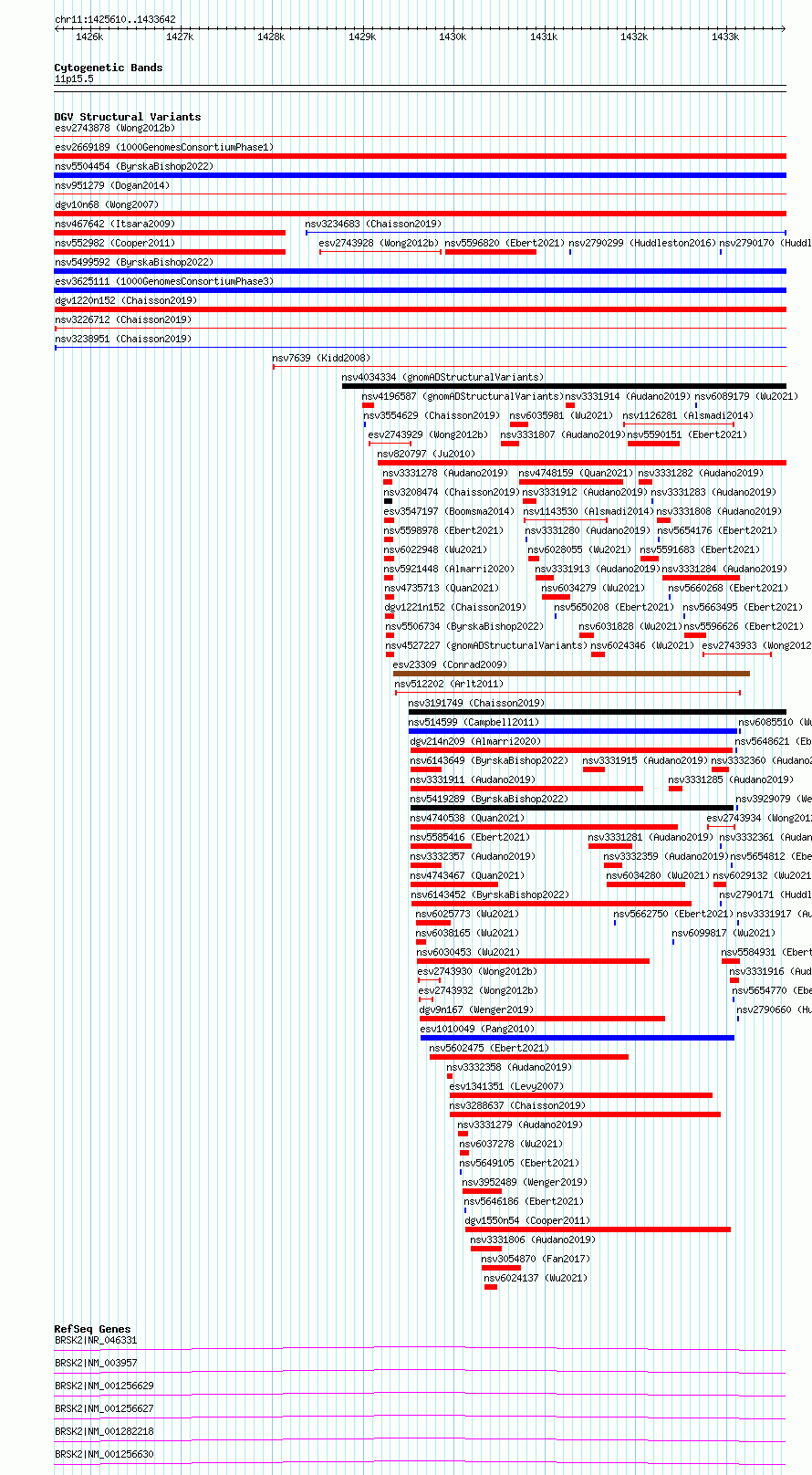Image resolution: width=812 pixels, height=1475 pixels.
Task: Select the nsv3238951 Chaisson2019 label
Action: 123,339
